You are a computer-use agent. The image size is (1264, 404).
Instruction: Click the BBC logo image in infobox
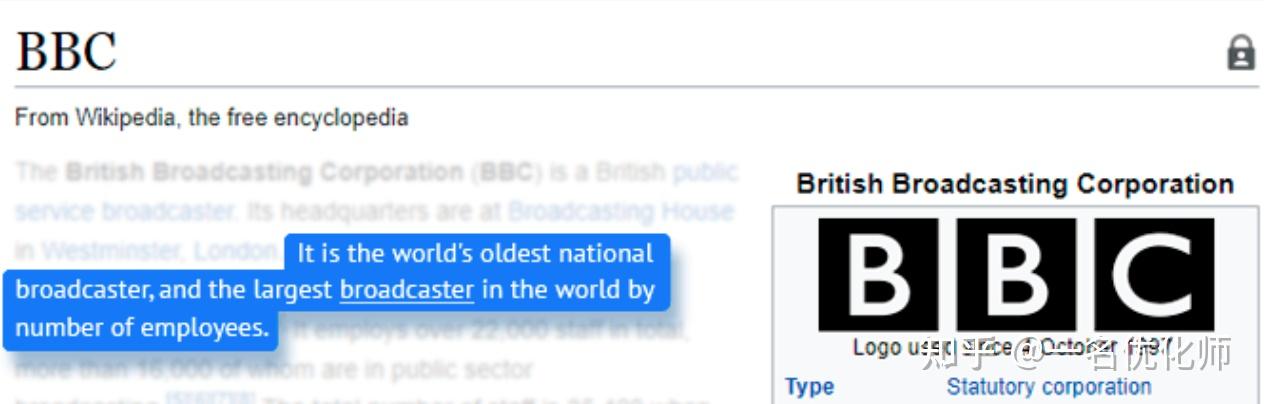coord(1016,275)
